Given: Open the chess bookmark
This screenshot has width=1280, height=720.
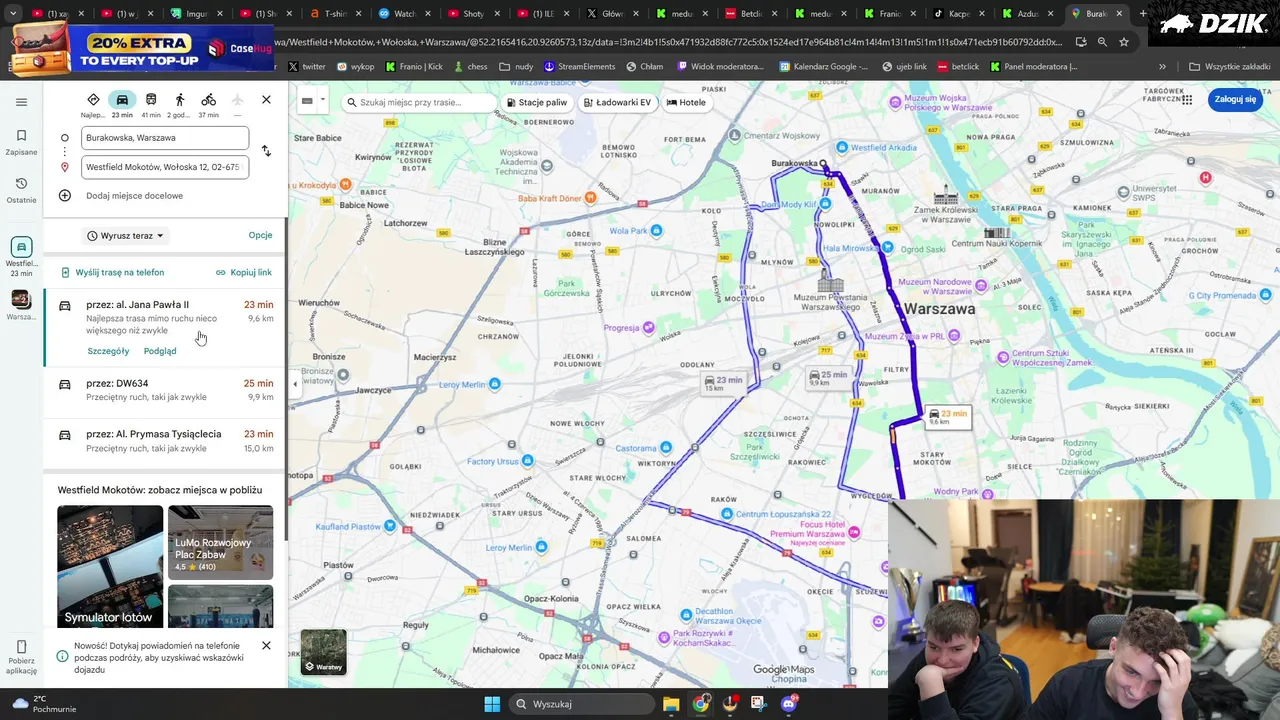Looking at the screenshot, I should (x=469, y=66).
